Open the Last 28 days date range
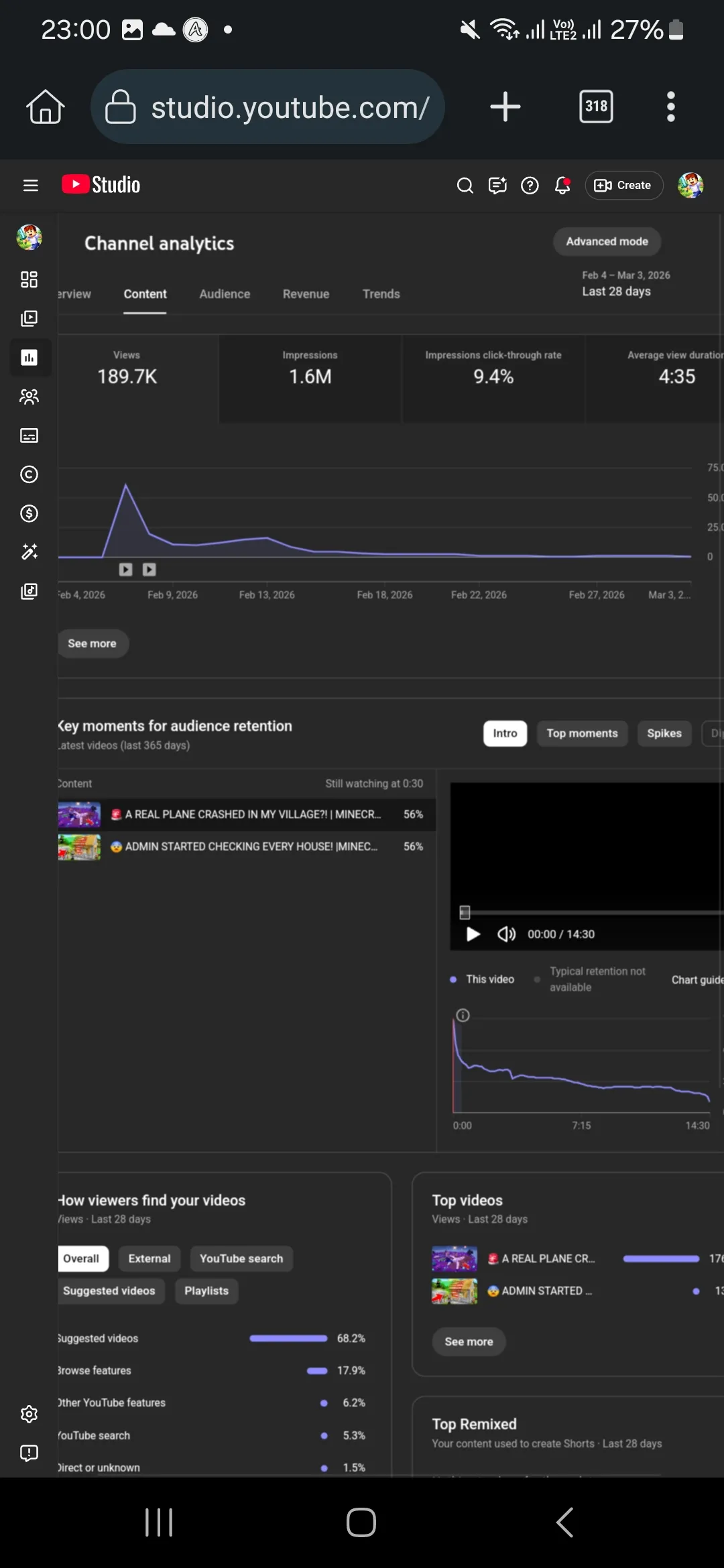The width and height of the screenshot is (724, 1568). (625, 283)
